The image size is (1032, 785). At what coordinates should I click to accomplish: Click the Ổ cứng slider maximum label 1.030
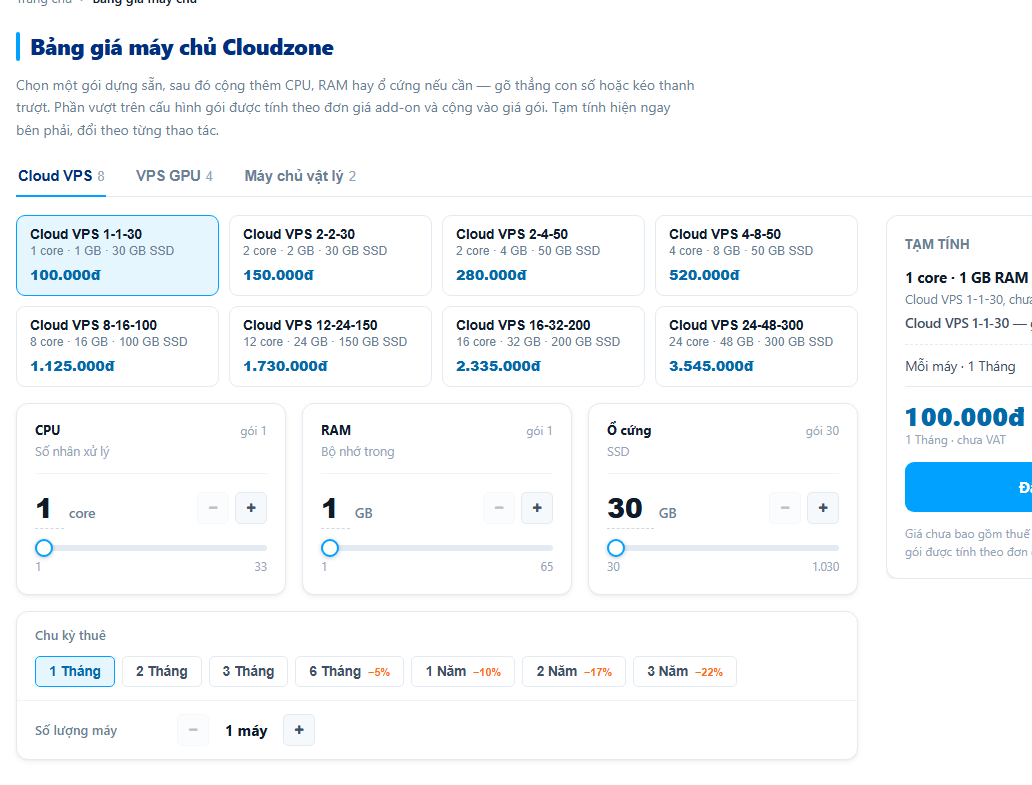pyautogui.click(x=825, y=567)
